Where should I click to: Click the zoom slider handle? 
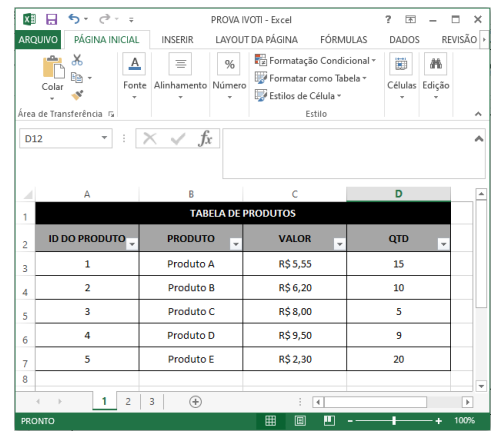(x=394, y=421)
